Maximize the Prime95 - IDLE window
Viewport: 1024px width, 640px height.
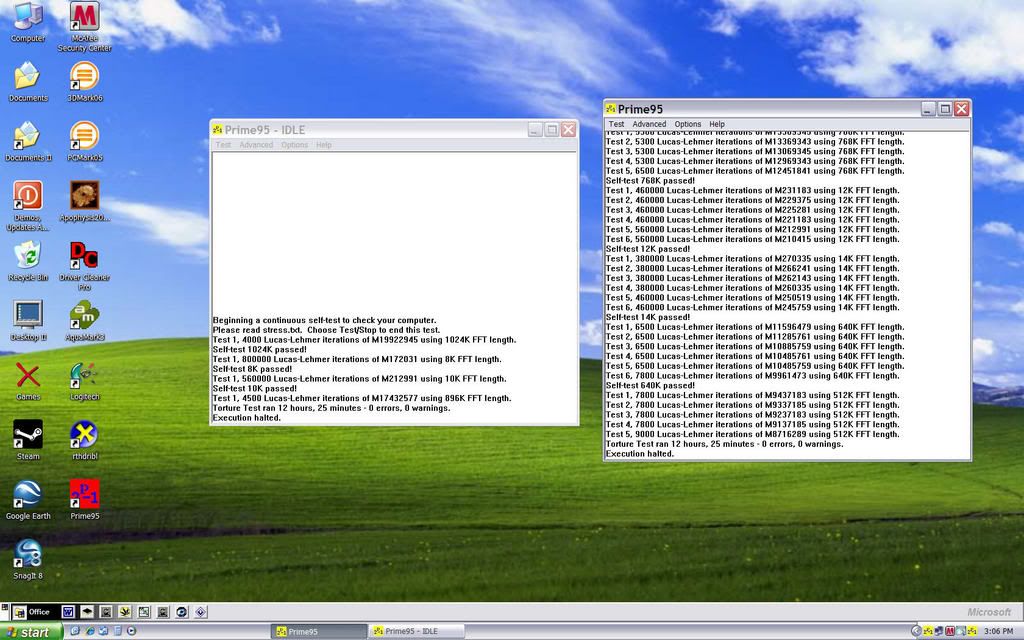[x=552, y=130]
